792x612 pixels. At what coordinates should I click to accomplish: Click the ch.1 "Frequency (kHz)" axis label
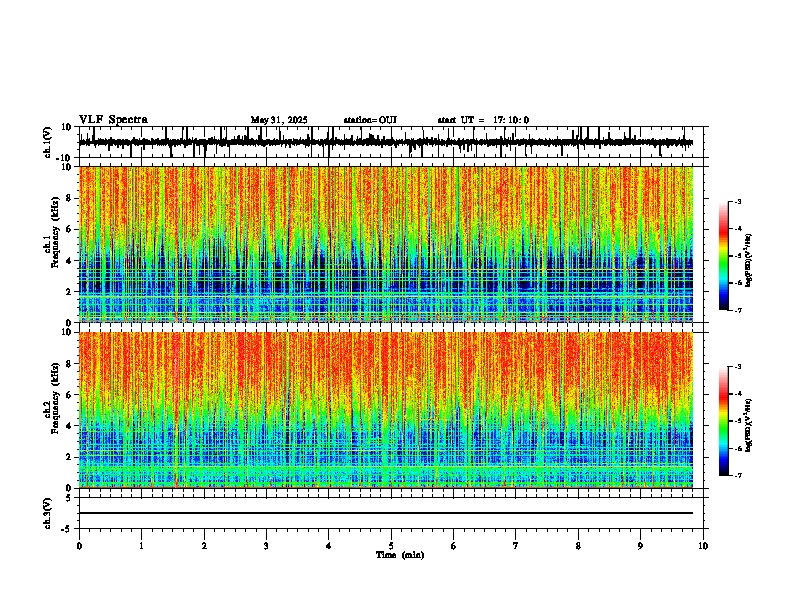click(56, 232)
